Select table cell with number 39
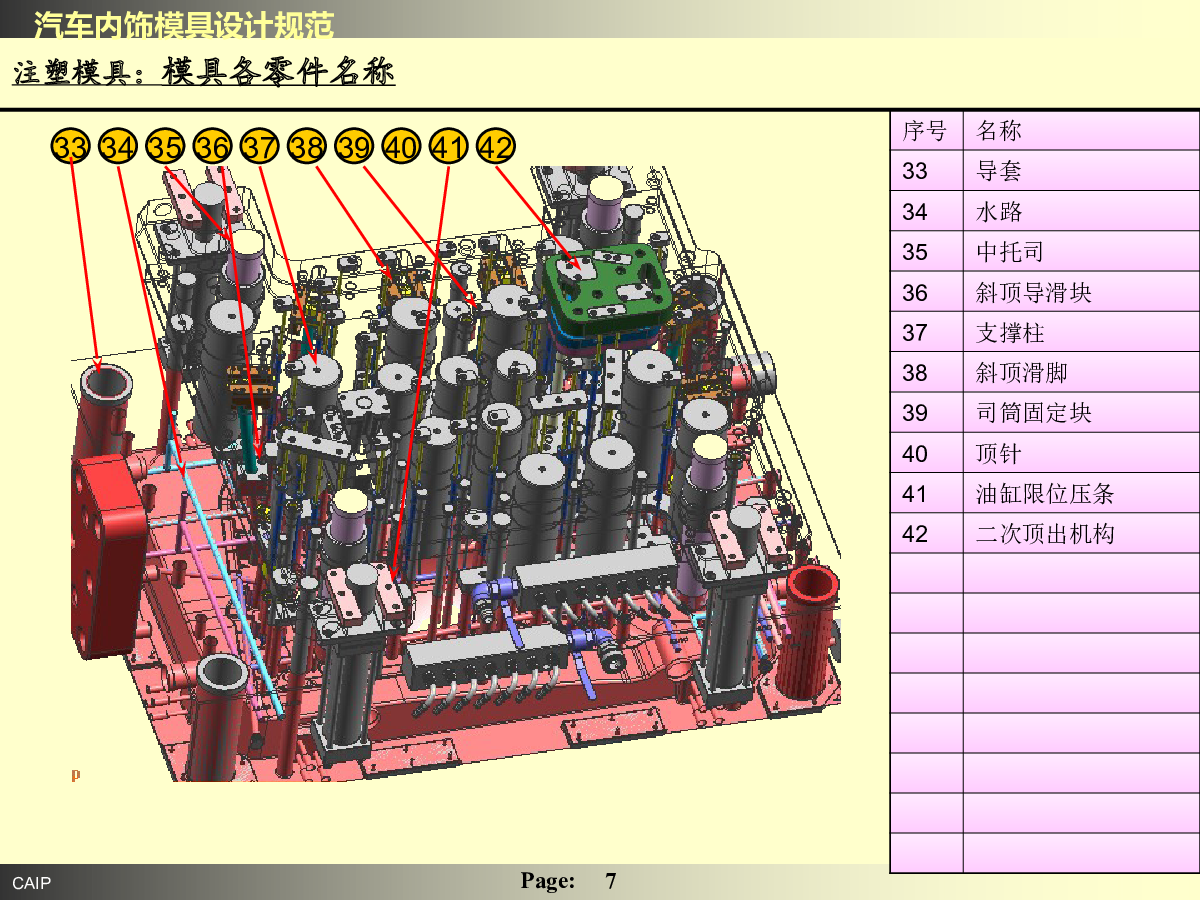The width and height of the screenshot is (1200, 900). (x=926, y=412)
